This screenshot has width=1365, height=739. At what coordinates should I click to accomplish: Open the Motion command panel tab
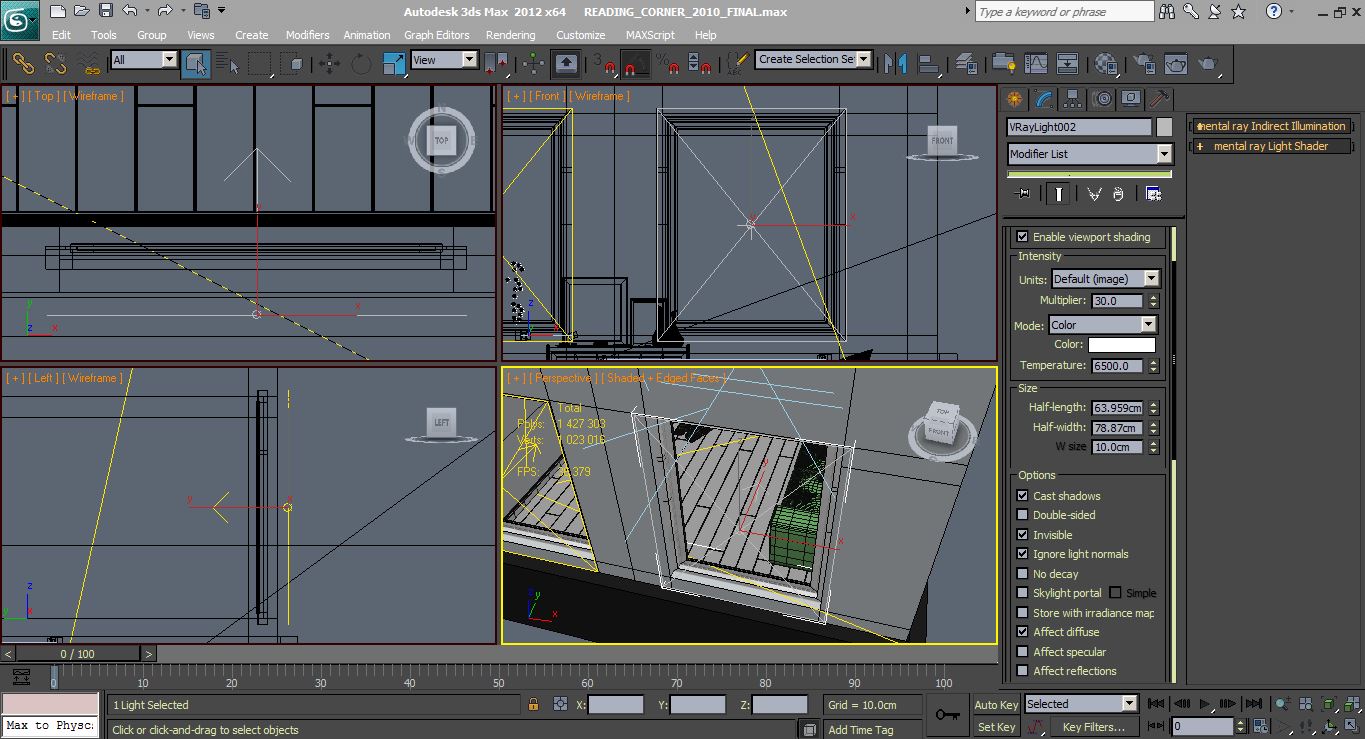click(1102, 99)
